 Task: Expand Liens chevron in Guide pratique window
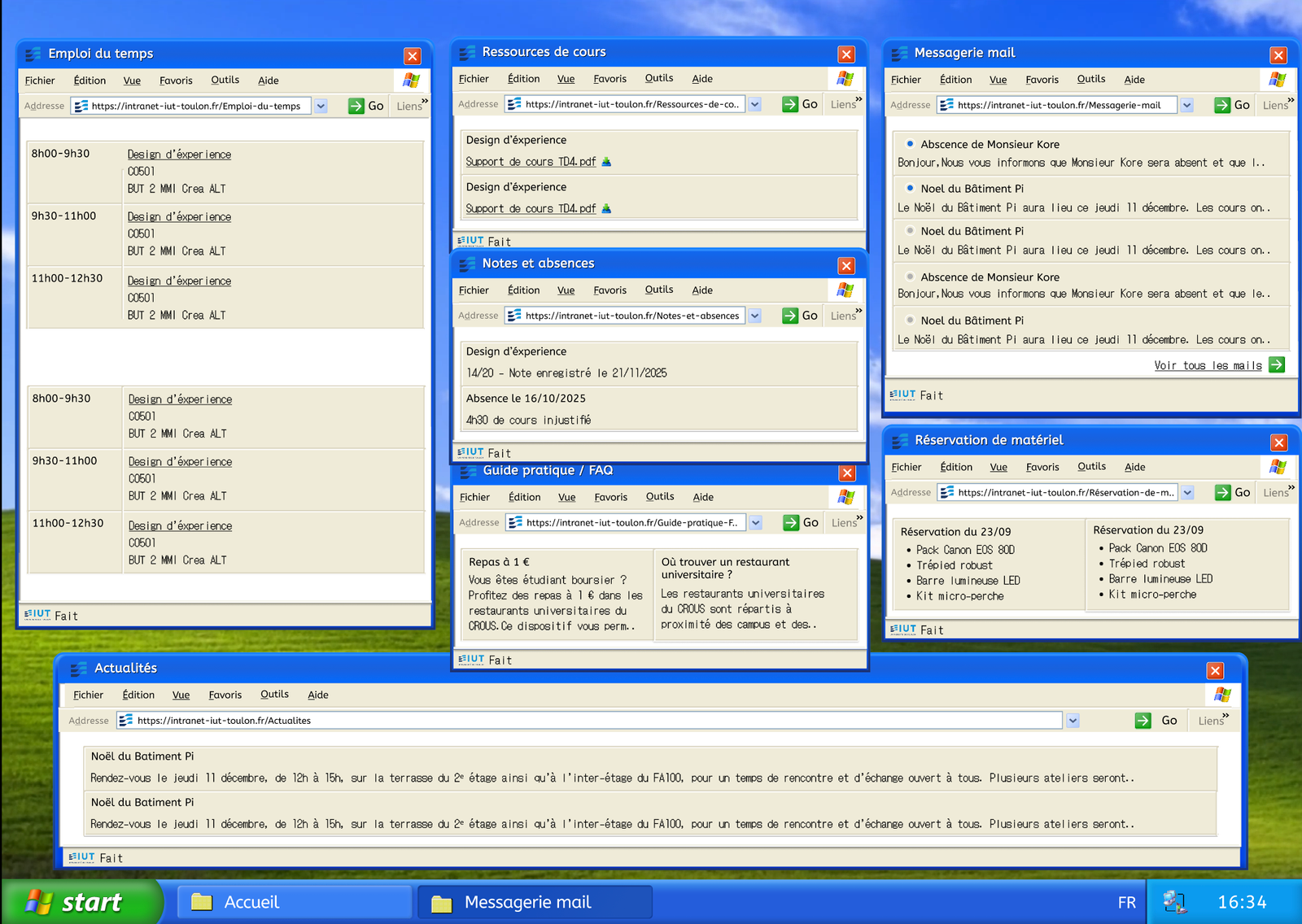859,517
